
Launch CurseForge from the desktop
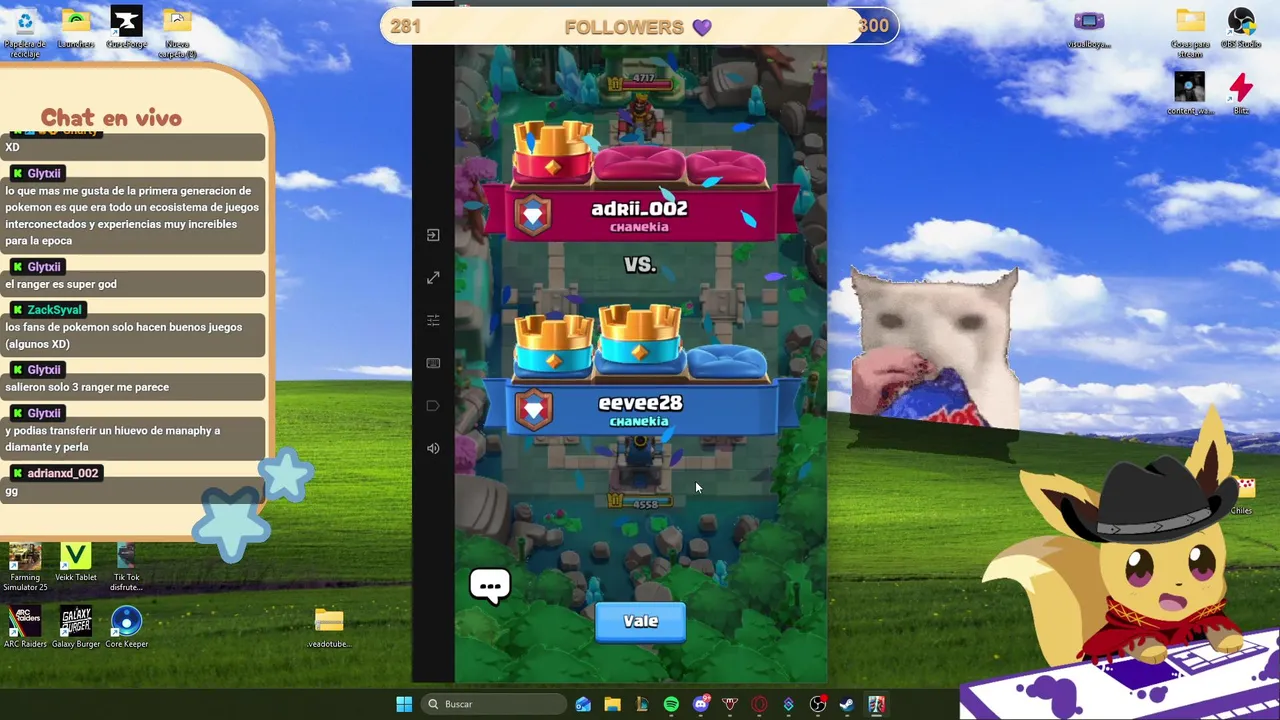pos(126,29)
